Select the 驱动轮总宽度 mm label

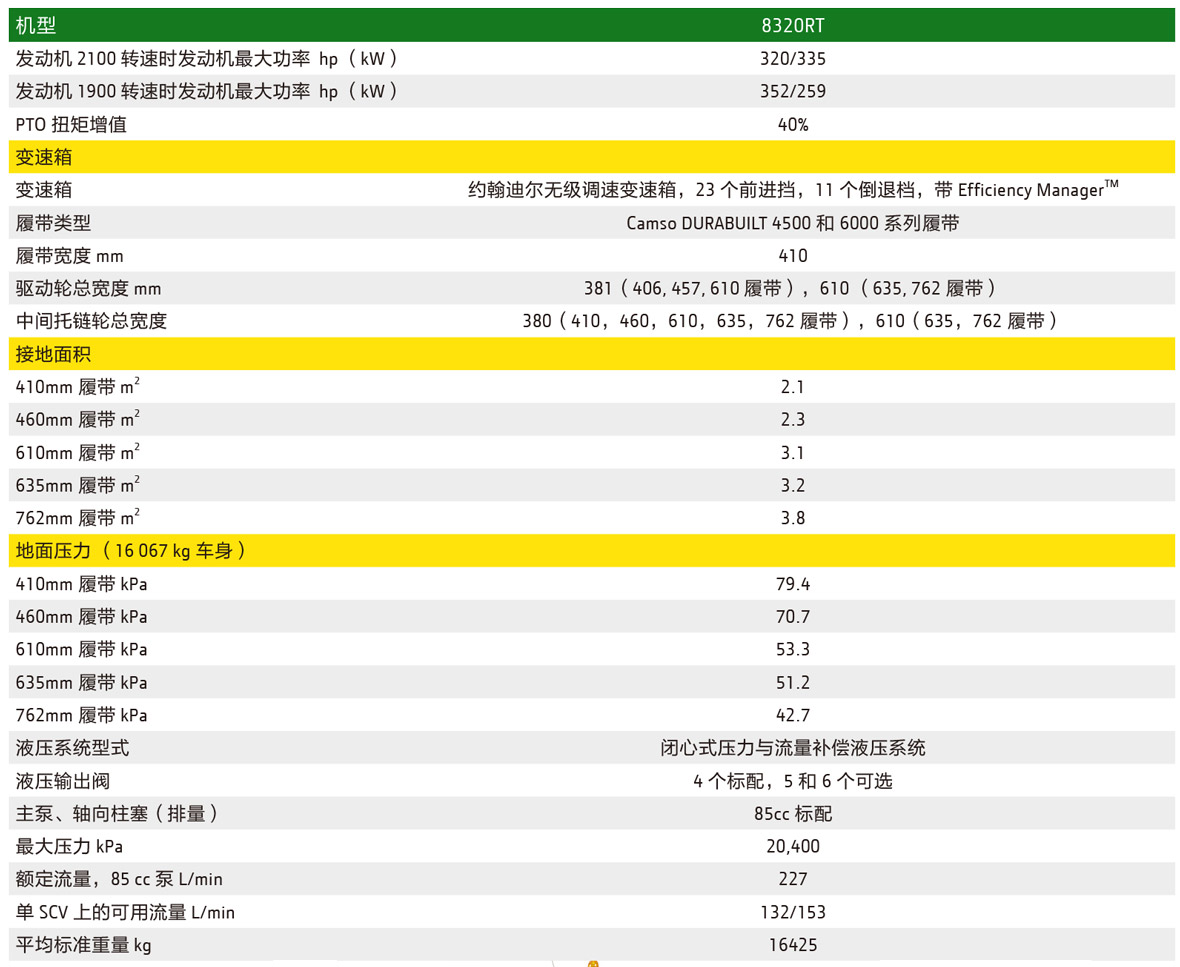[88, 288]
